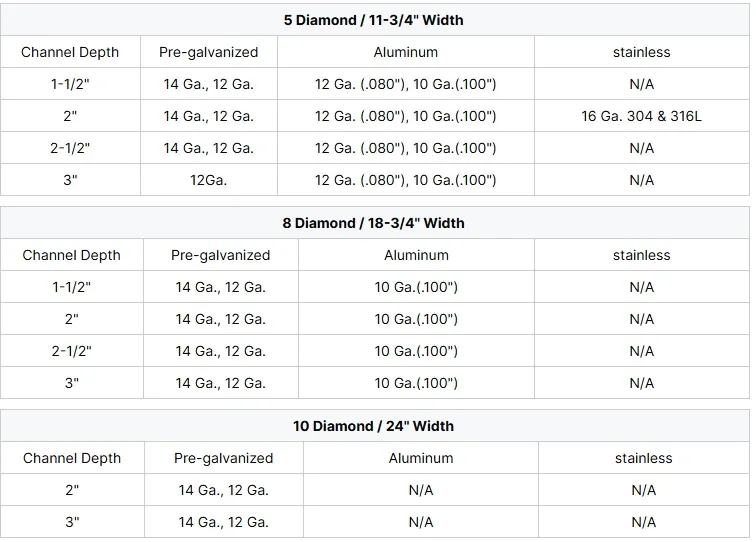Click the '10 Diamond / 24" Width' table header
Screen dimensions: 756x542
click(x=373, y=426)
